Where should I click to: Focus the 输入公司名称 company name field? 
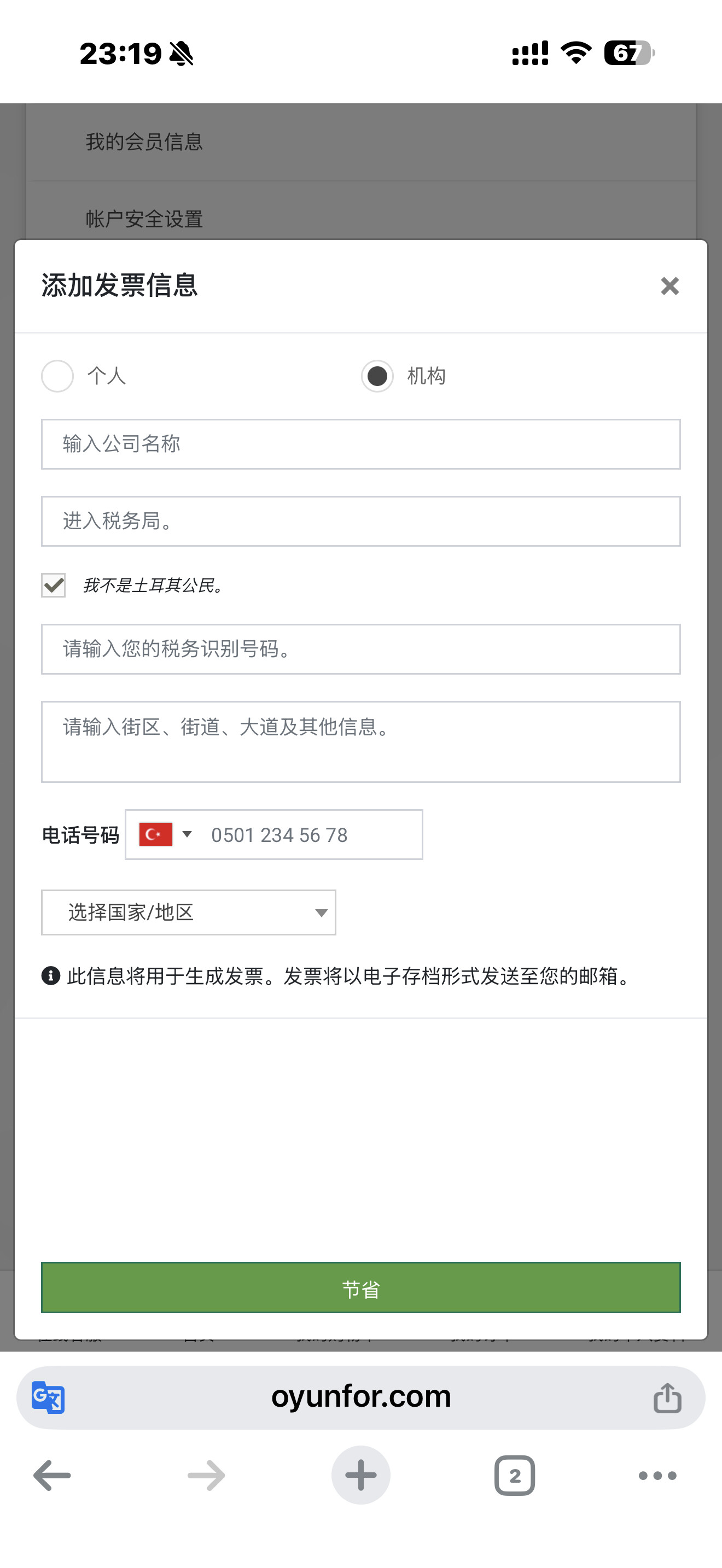coord(361,444)
